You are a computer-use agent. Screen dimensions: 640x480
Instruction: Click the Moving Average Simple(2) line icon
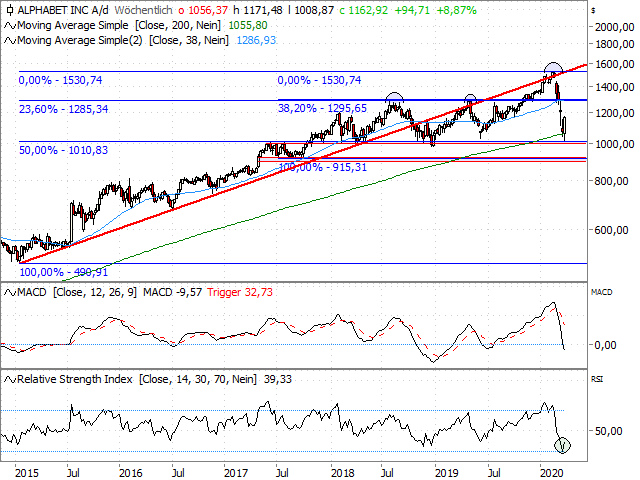pyautogui.click(x=10, y=41)
